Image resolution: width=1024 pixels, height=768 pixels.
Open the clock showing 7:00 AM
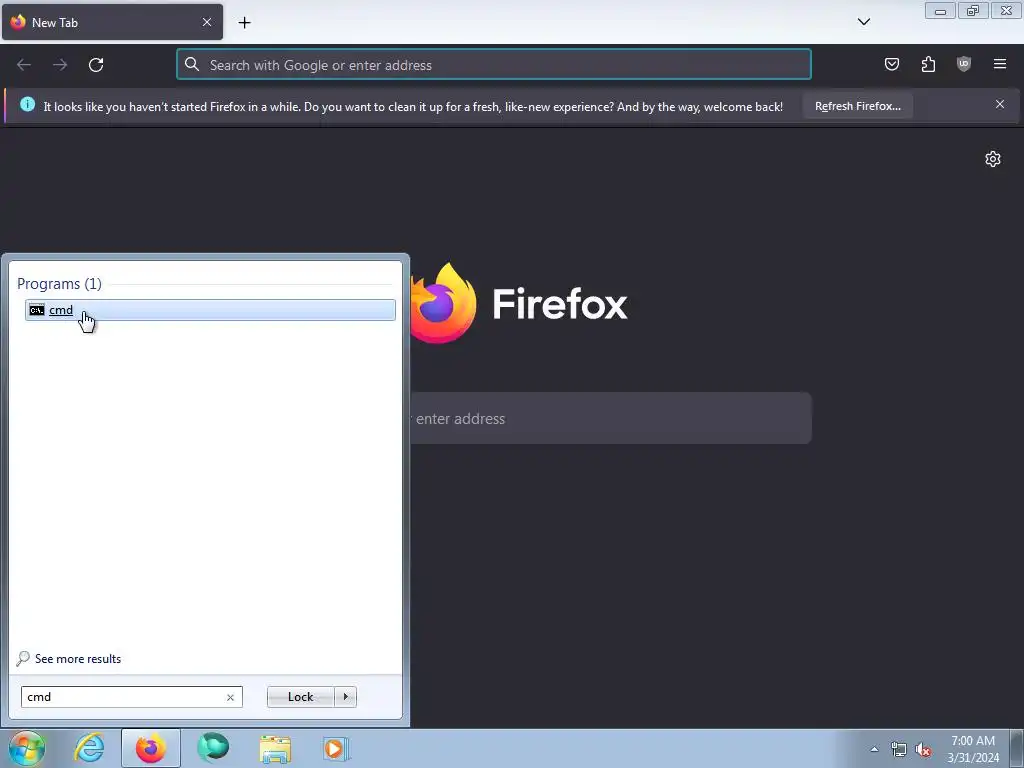tap(973, 749)
